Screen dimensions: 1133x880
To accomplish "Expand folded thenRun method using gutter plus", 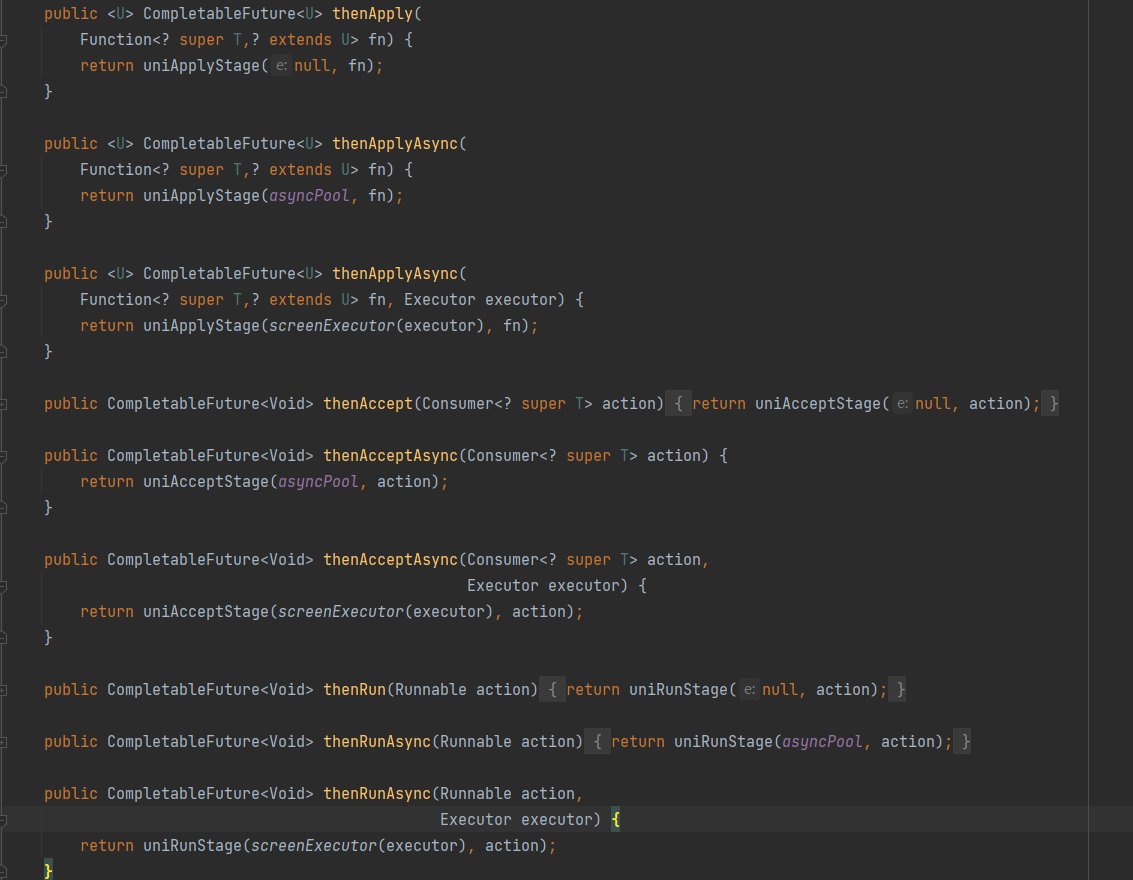I will (4, 691).
